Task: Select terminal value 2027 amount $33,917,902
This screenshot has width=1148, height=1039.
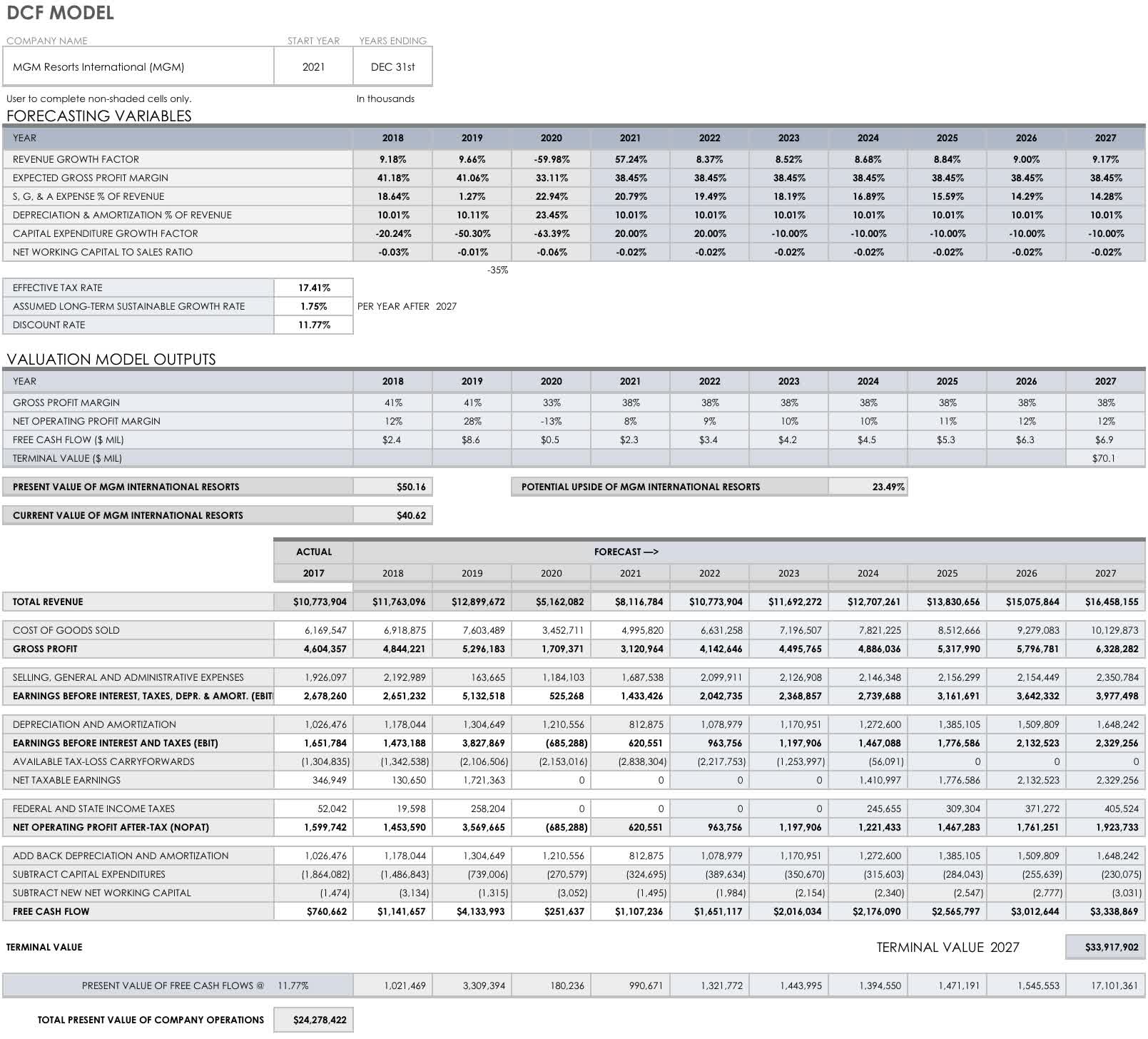Action: tap(1105, 947)
